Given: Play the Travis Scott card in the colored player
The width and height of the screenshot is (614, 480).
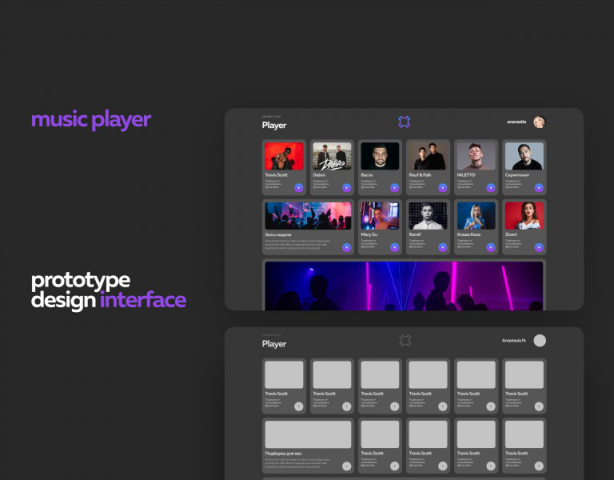Looking at the screenshot, I should click(x=299, y=188).
